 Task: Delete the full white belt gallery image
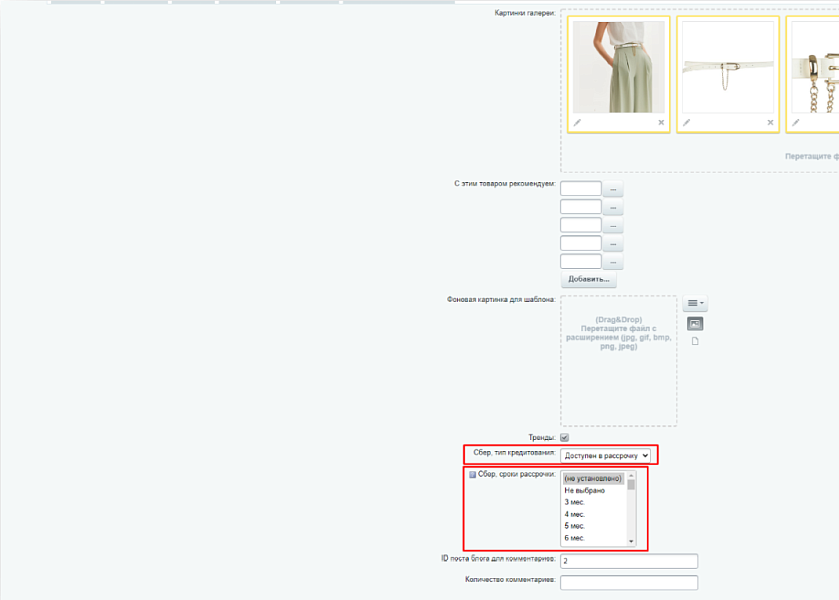[x=771, y=123]
